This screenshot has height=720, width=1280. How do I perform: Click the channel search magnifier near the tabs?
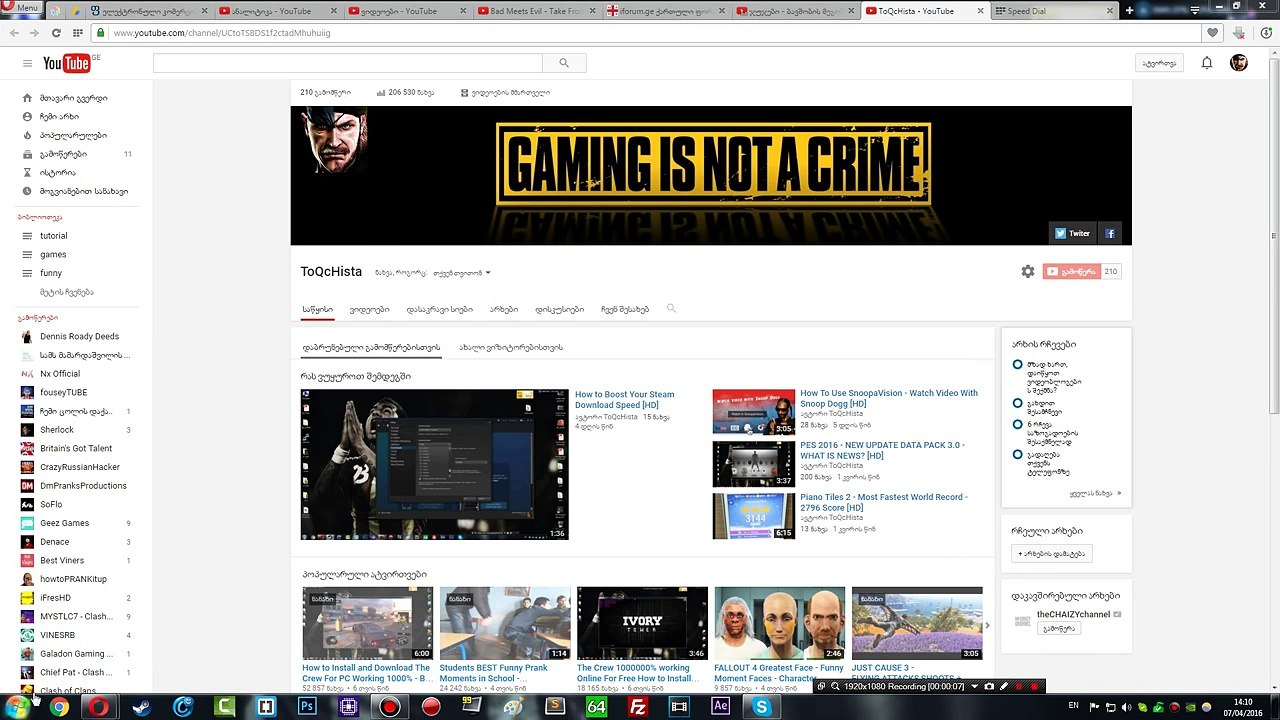pos(671,309)
